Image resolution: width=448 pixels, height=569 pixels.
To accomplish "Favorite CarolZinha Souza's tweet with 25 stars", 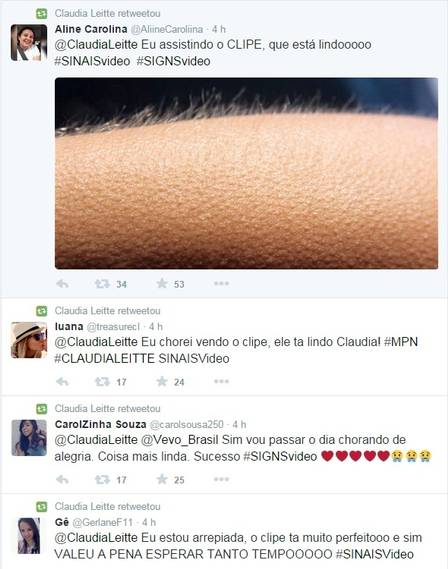I will pyautogui.click(x=162, y=479).
